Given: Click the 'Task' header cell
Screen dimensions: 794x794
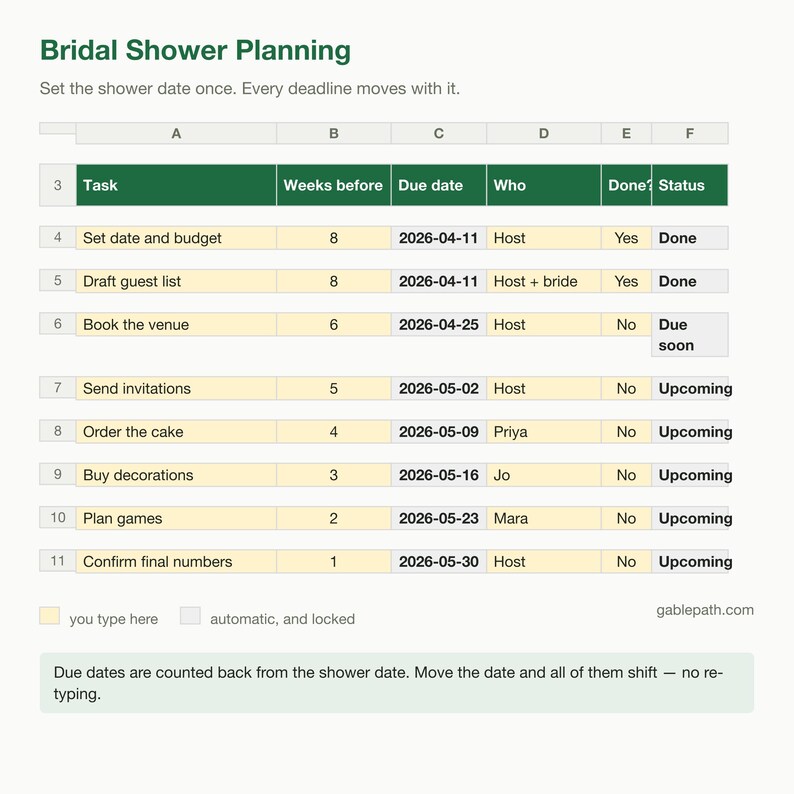Looking at the screenshot, I should pos(176,185).
